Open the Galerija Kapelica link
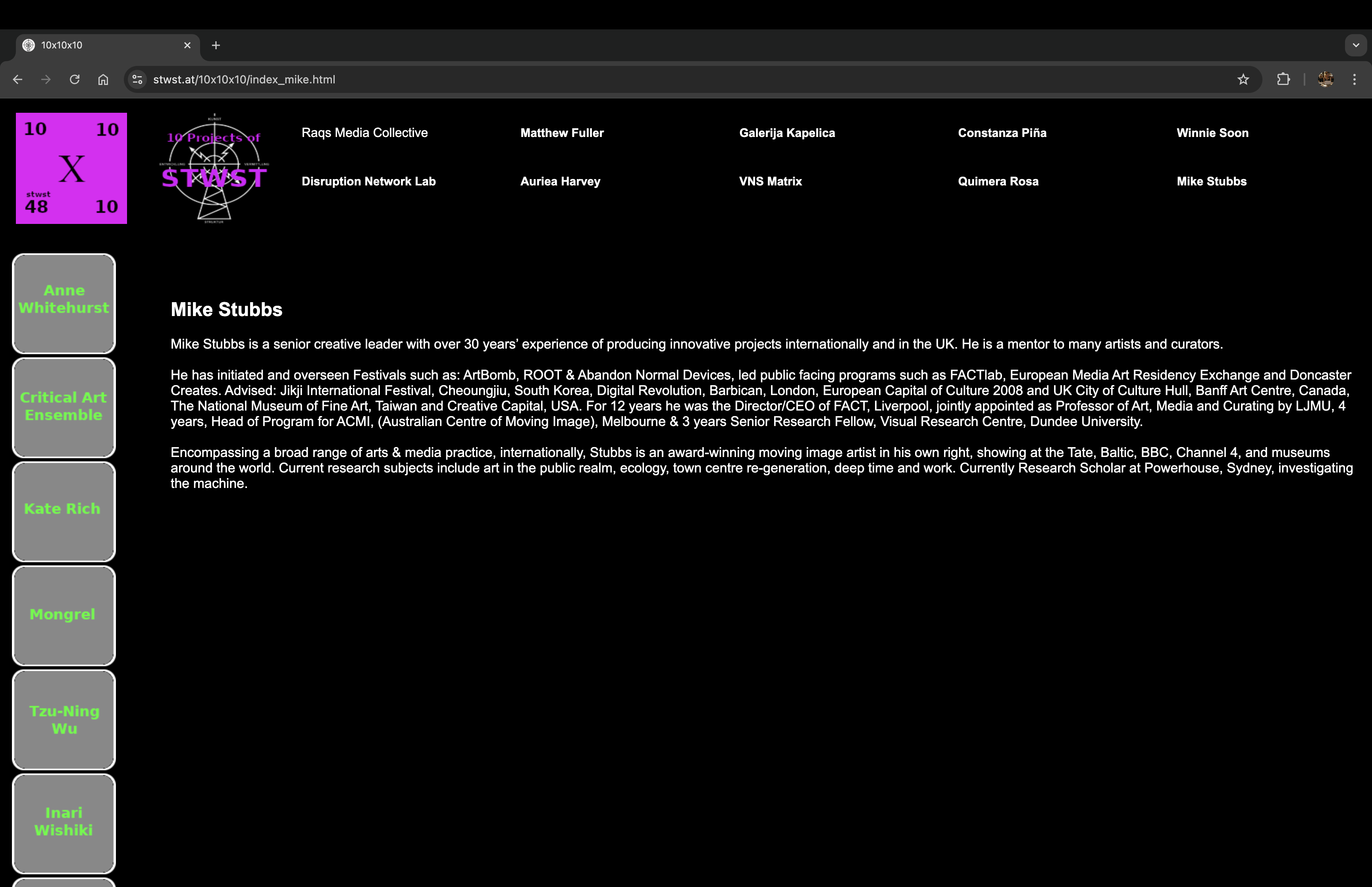Screen dimensions: 1372x887 pyautogui.click(x=787, y=133)
